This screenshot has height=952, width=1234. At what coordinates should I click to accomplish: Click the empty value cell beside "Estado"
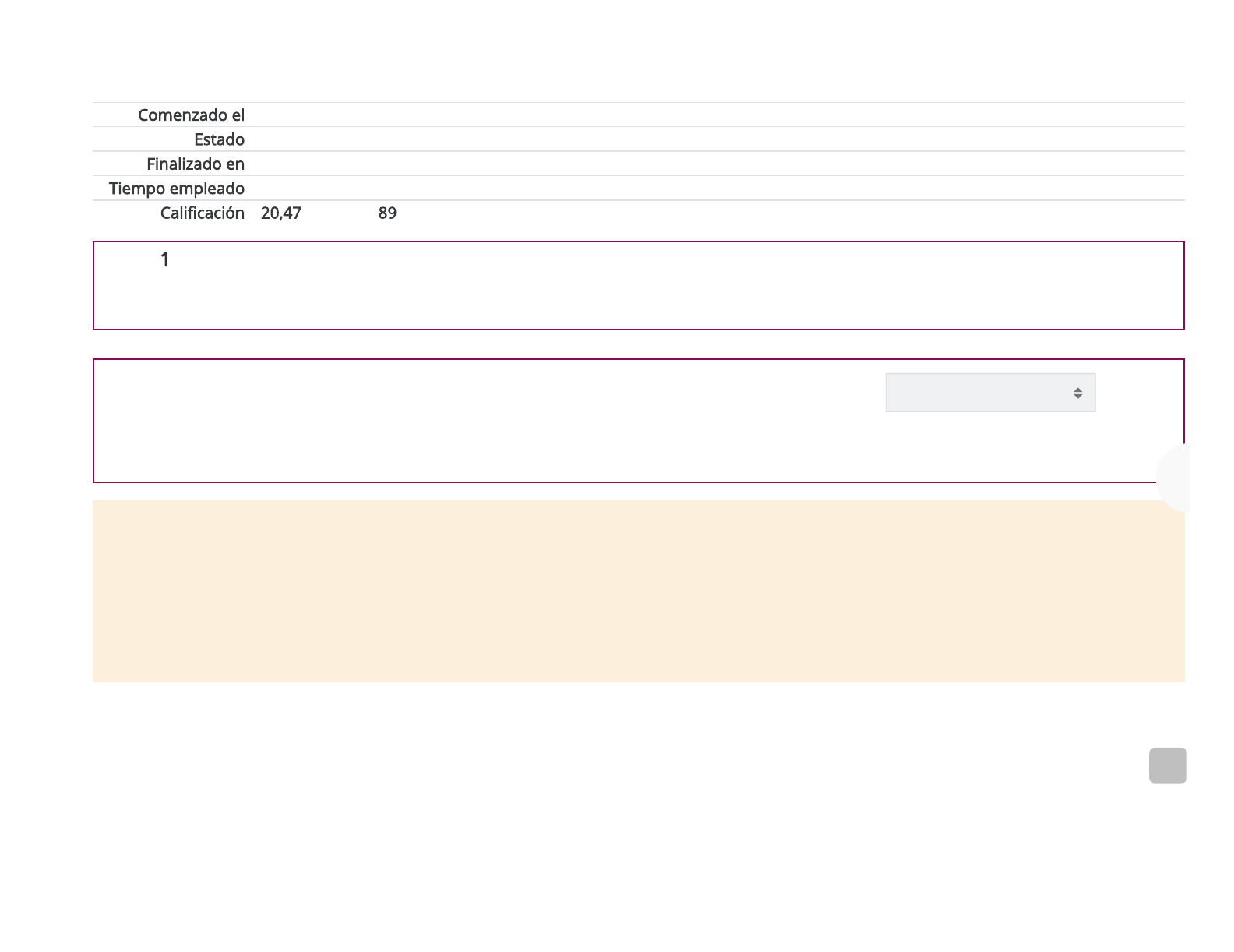click(x=701, y=139)
